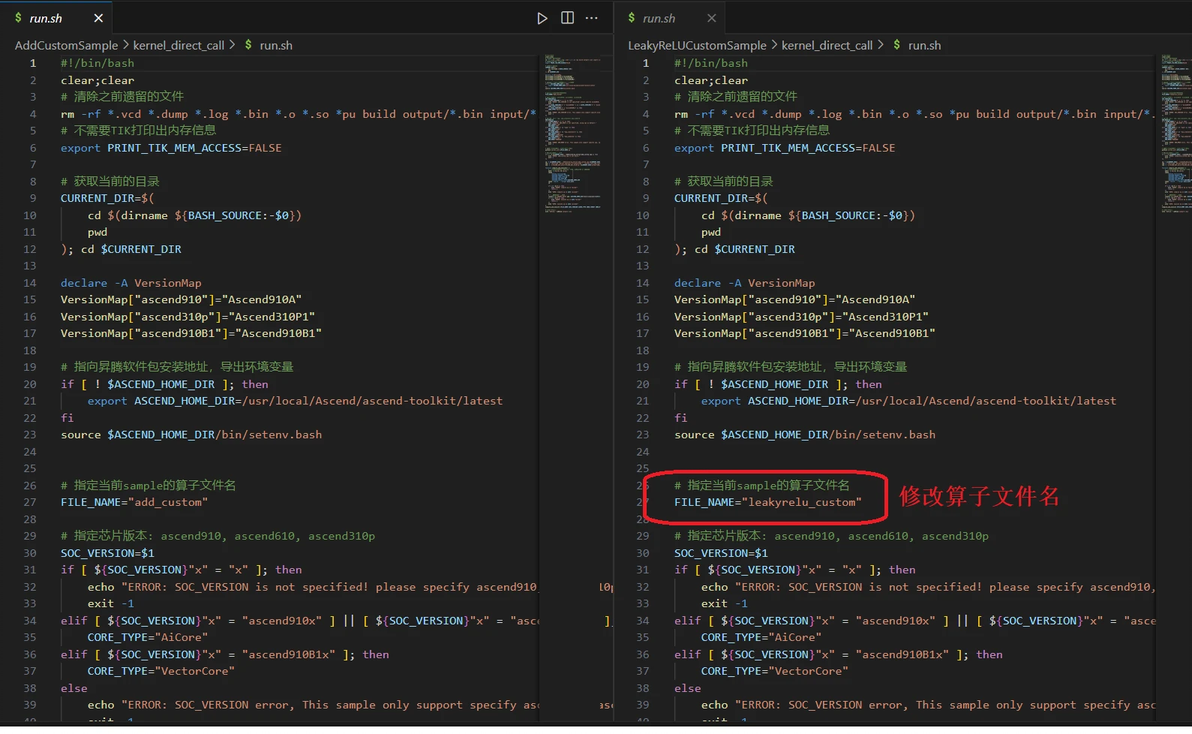Click "if [ ! $ASCEND_HOME_DIR ]; then" in the LeakyReLUCustomSample editor
The width and height of the screenshot is (1192, 734).
click(778, 384)
